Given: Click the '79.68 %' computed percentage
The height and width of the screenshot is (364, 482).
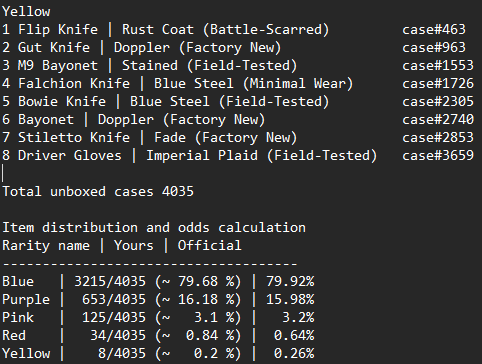Looking at the screenshot, I should click(206, 282).
